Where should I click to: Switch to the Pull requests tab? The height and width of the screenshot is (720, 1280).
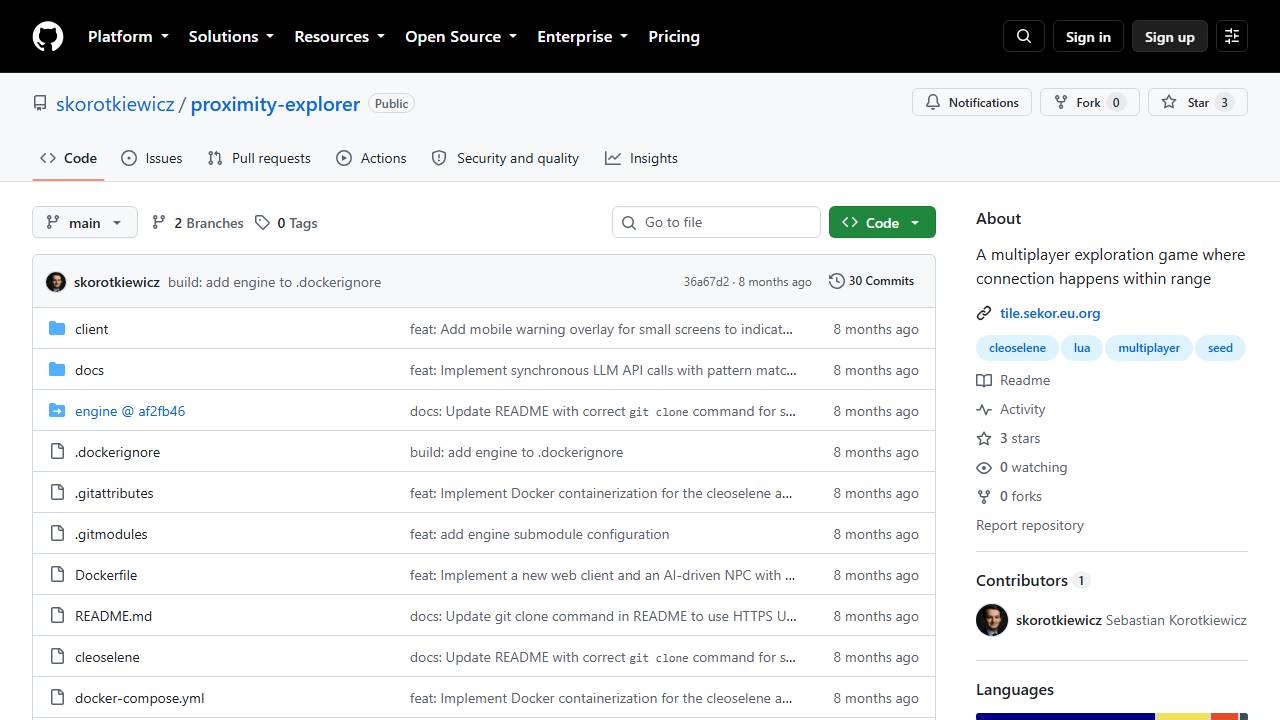pos(259,158)
